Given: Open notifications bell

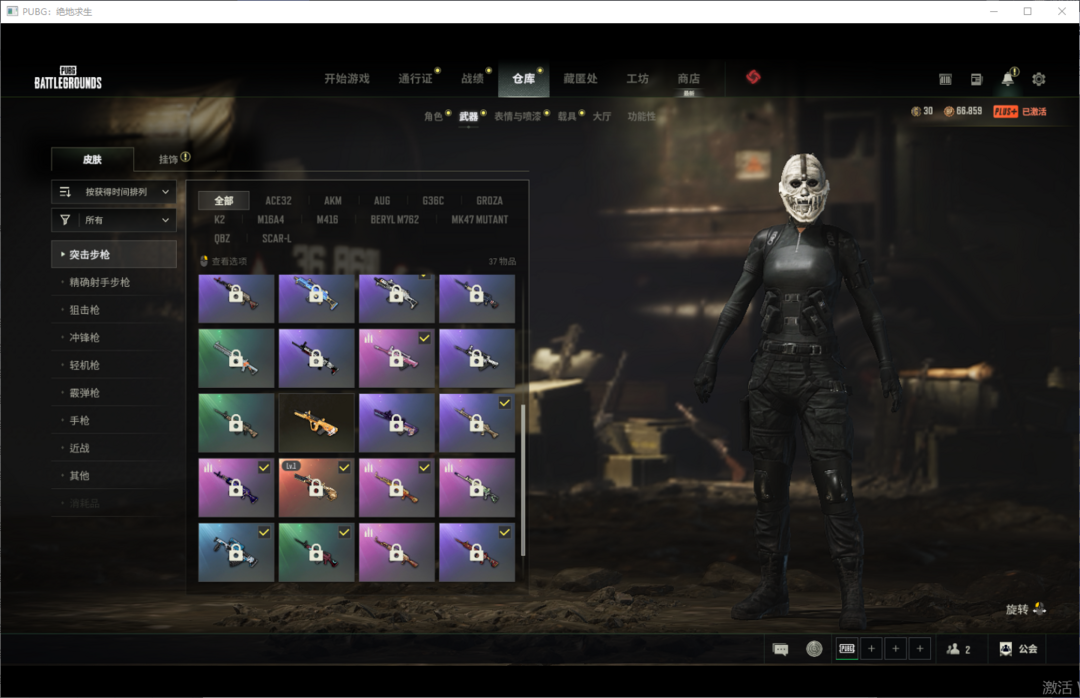Looking at the screenshot, I should tap(1008, 79).
